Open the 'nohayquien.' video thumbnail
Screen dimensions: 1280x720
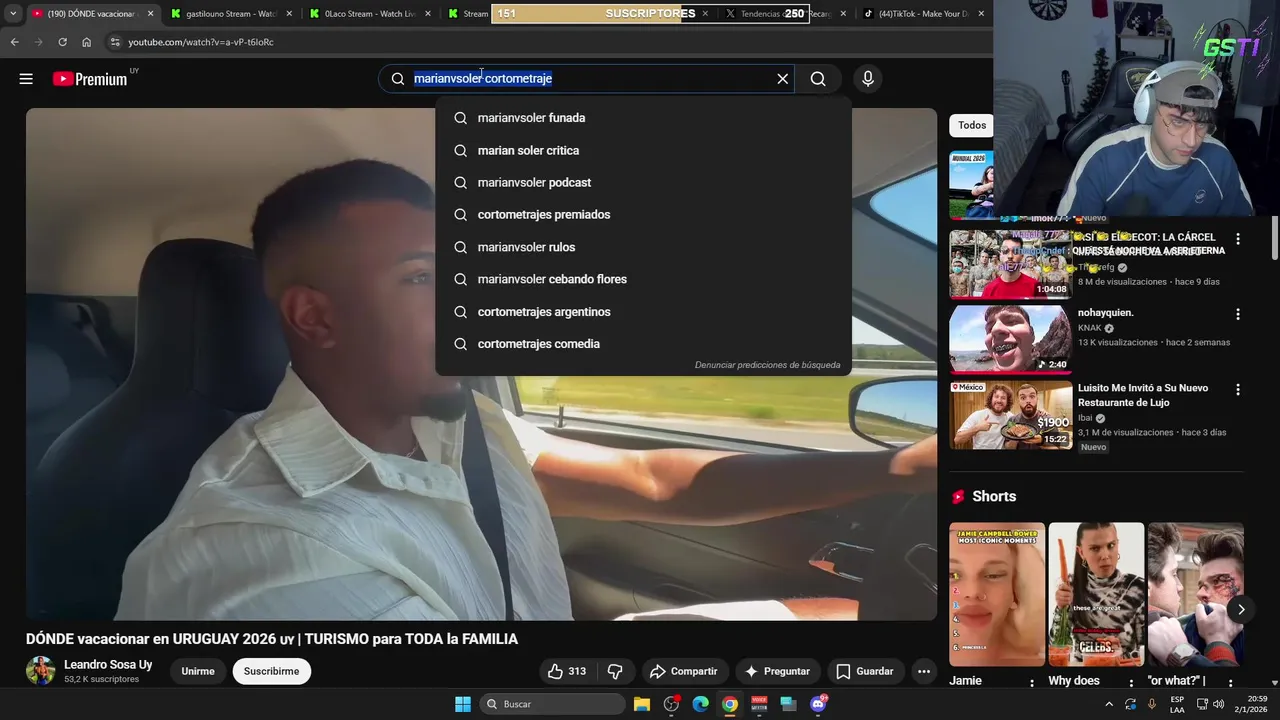point(1010,339)
